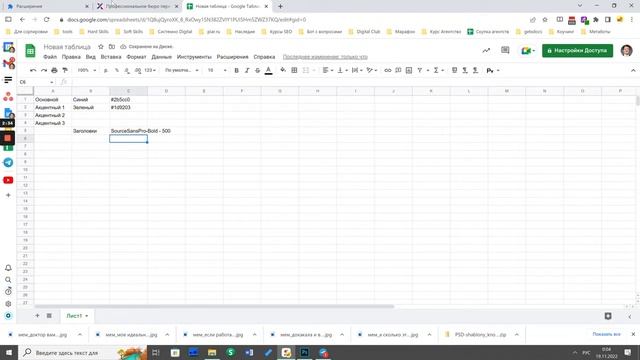Viewport: 640px width, 360px height.
Task: Open the font family dropdown
Action: pos(182,70)
